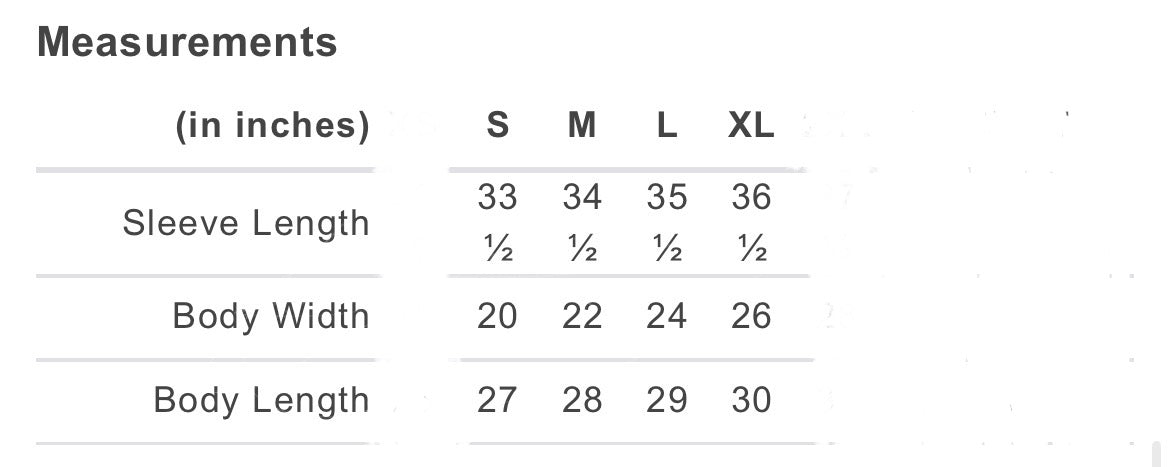
Task: Click the Sleeve Length row label
Action: 246,223
